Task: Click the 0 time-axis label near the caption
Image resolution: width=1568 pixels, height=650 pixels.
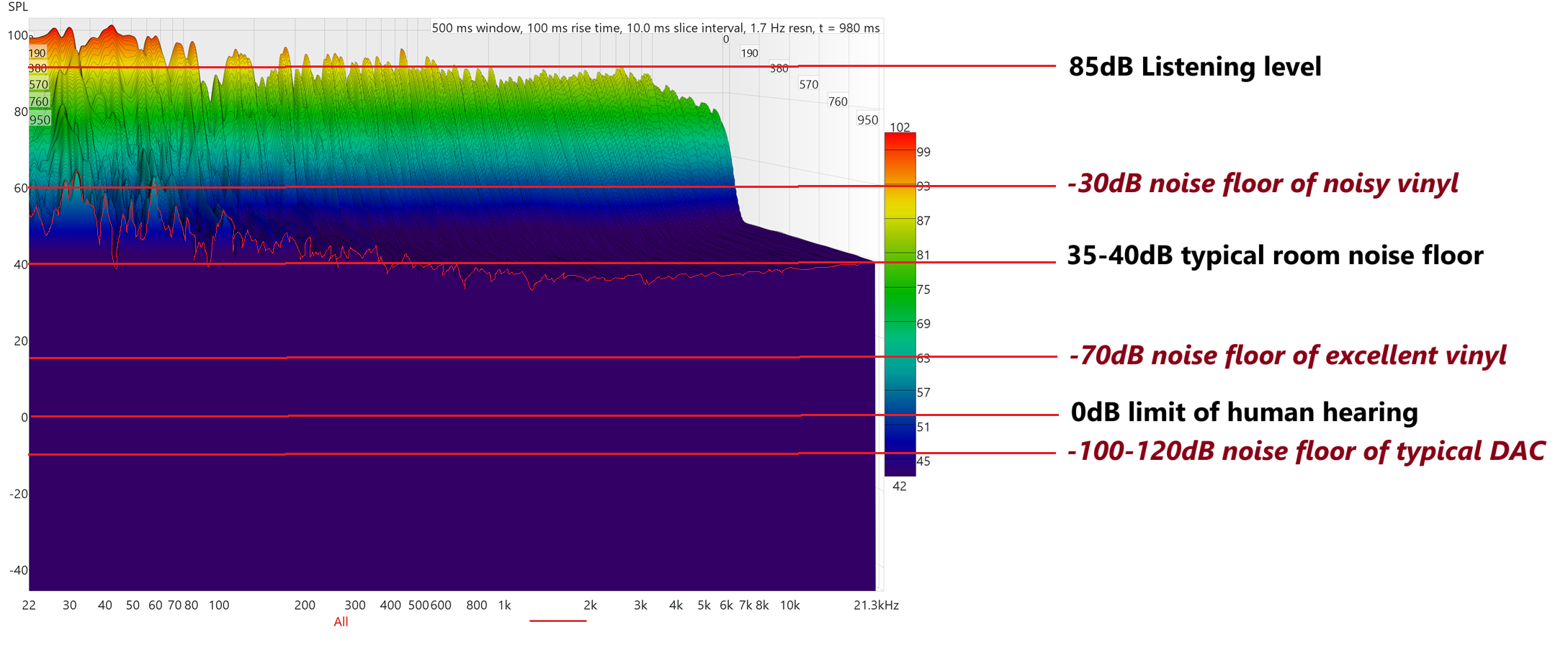Action: (726, 40)
